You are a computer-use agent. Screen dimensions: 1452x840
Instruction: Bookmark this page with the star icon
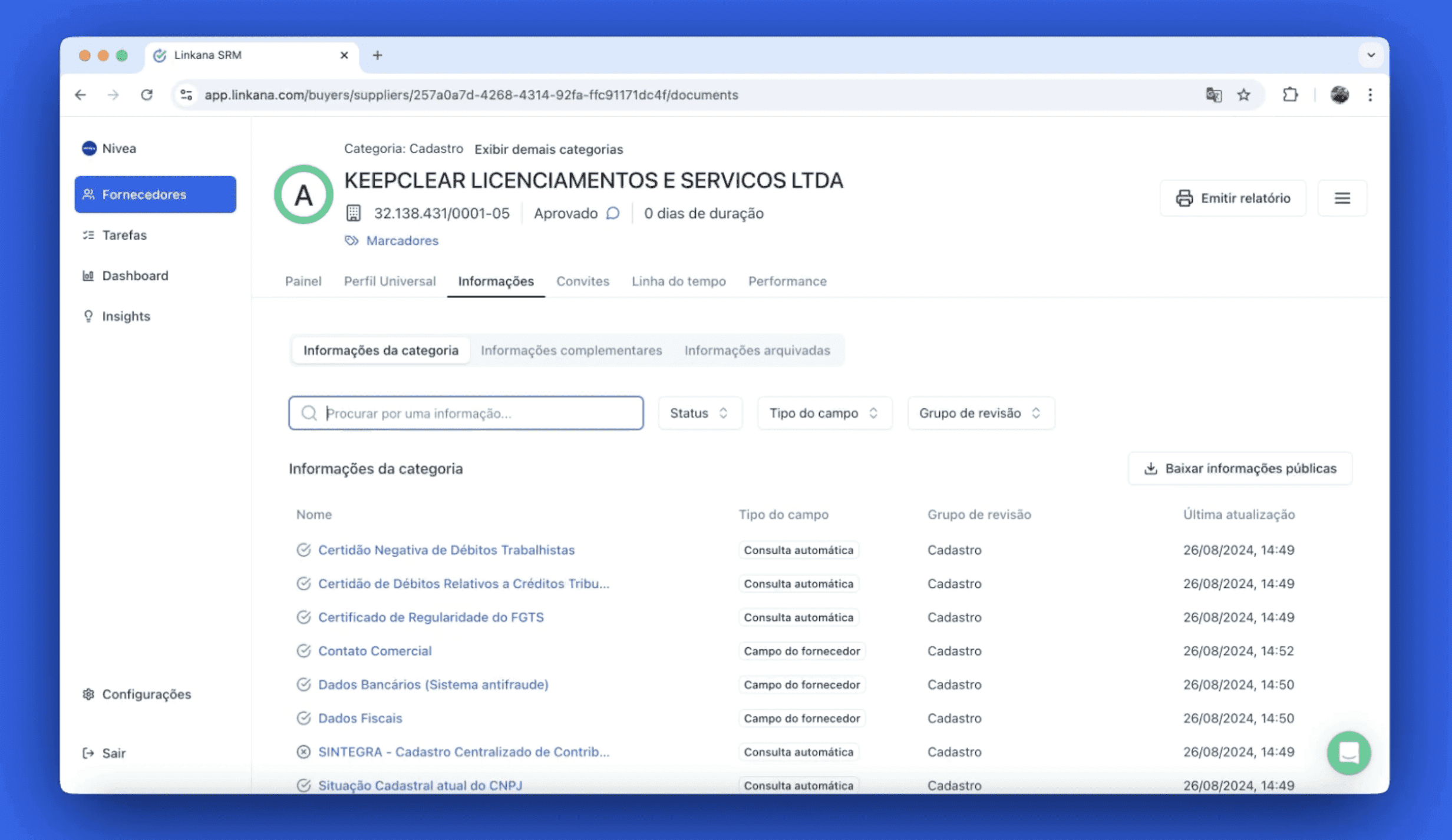pyautogui.click(x=1243, y=95)
